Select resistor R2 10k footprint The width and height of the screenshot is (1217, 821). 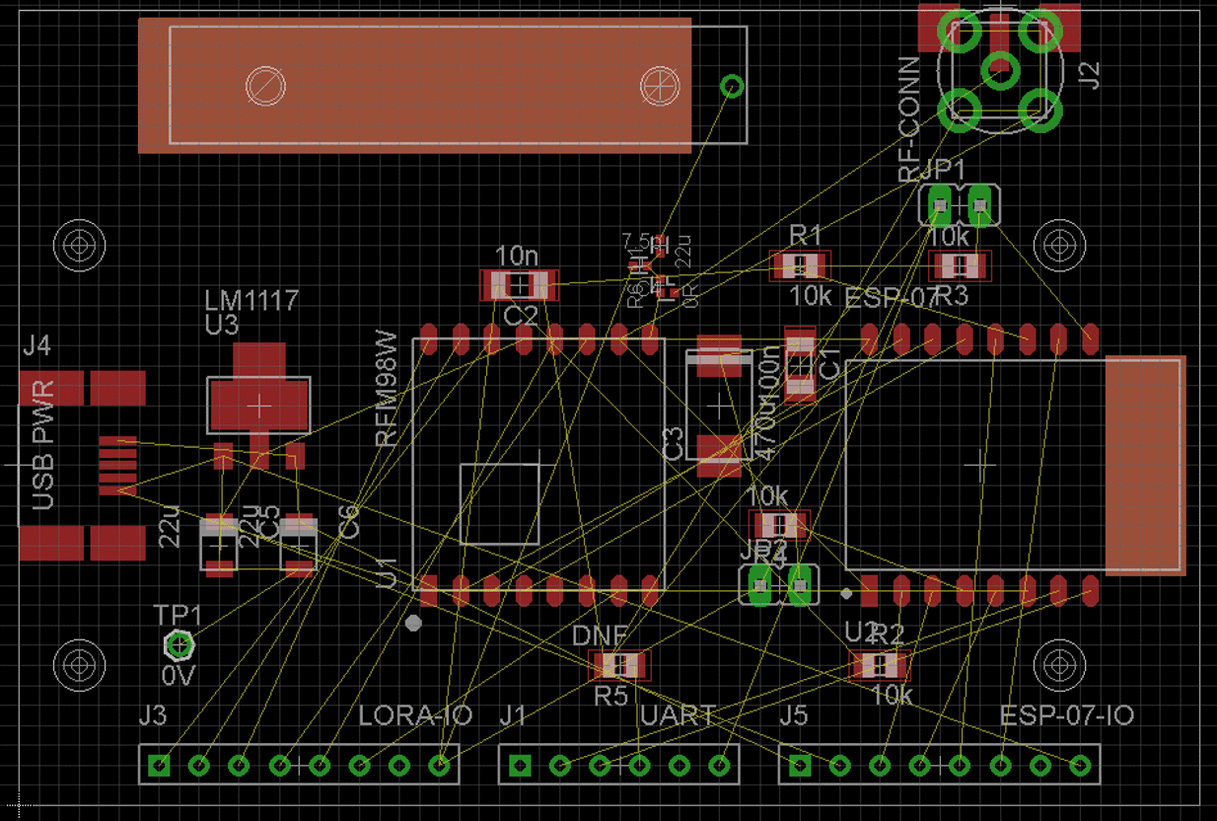[x=880, y=664]
